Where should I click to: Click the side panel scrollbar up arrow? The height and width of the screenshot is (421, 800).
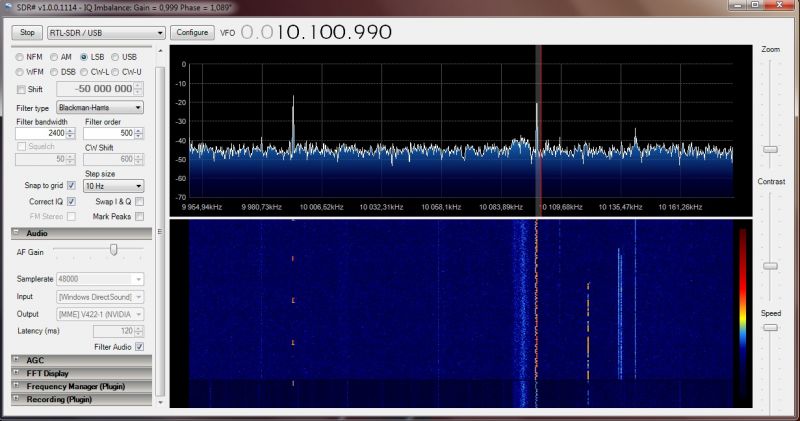click(160, 51)
